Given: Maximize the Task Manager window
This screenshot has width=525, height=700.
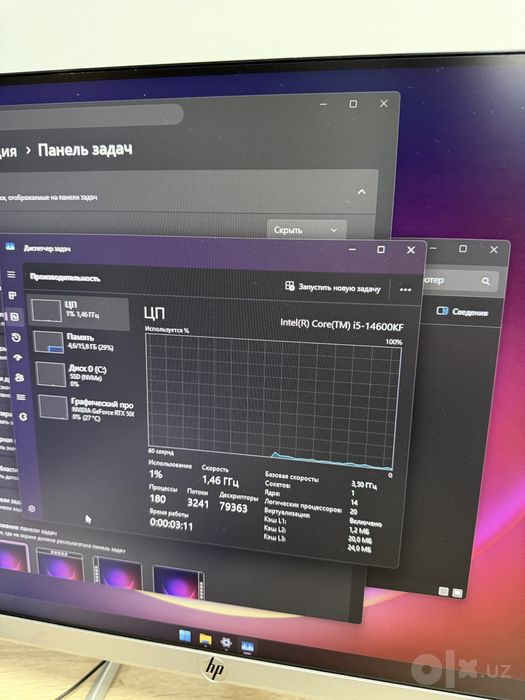Looking at the screenshot, I should [x=381, y=250].
